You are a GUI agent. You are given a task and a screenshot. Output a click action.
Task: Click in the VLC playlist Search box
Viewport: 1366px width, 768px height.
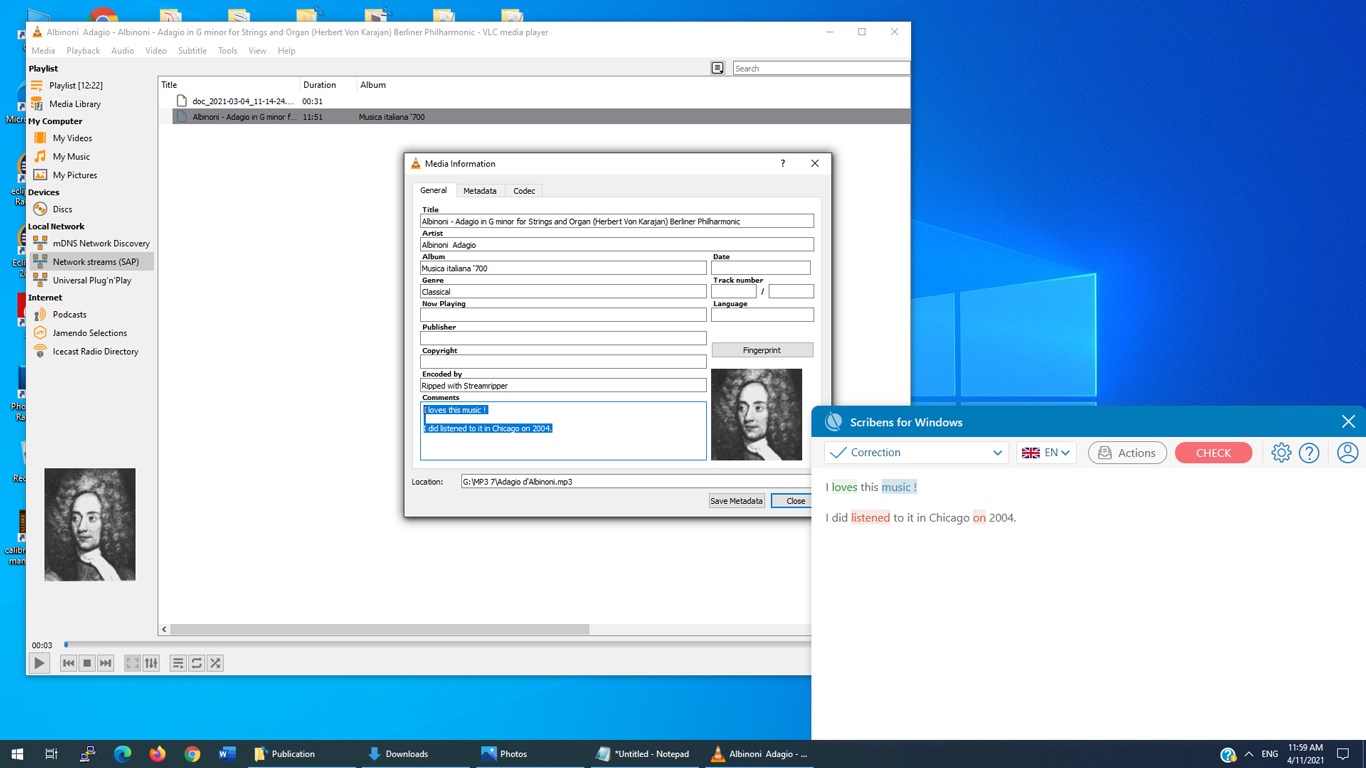(x=821, y=68)
